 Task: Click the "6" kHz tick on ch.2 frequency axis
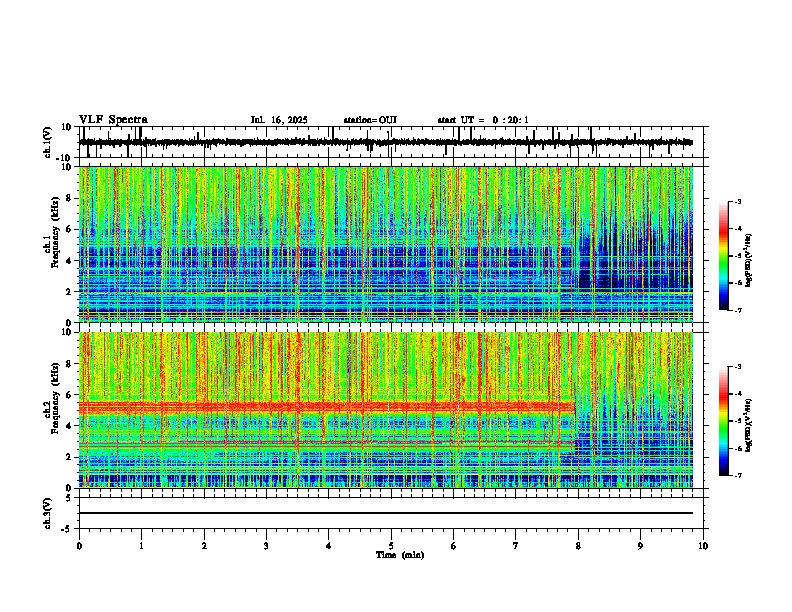70,395
